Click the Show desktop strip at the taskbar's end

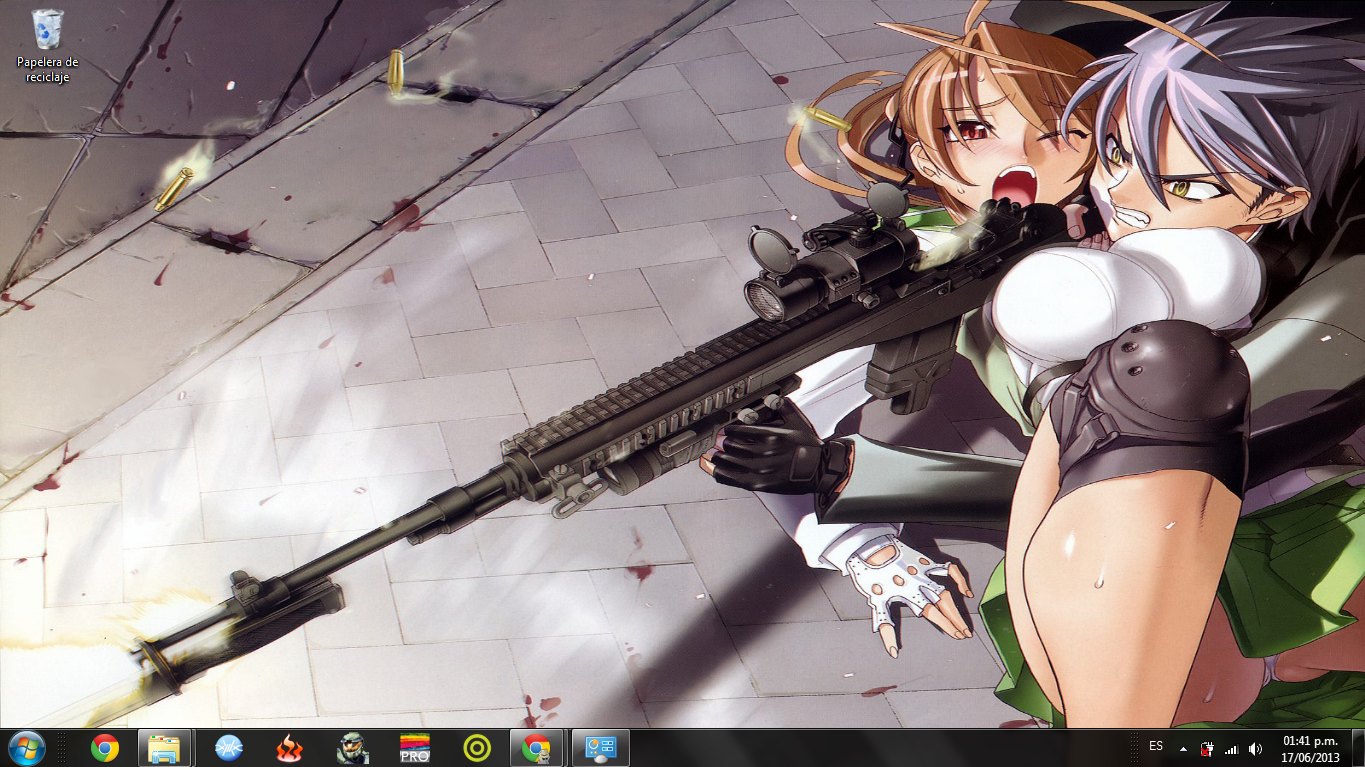point(1358,748)
